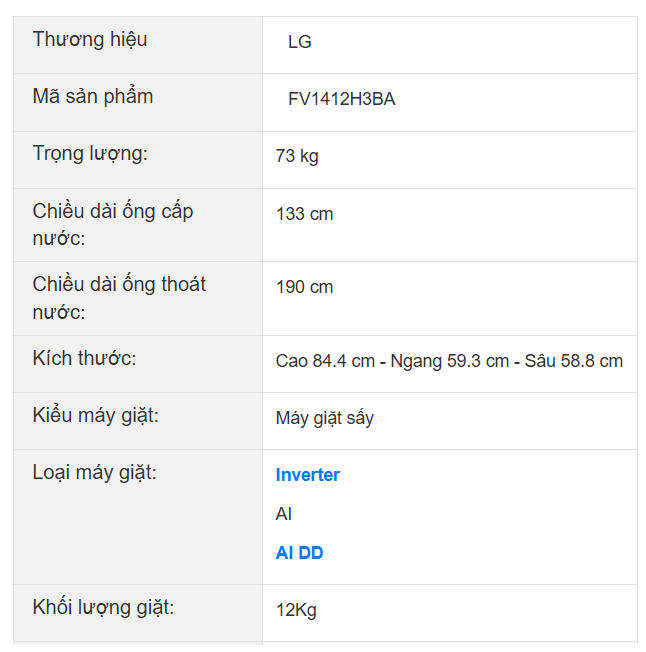Viewport: 646px width, 652px height.
Task: Click the 73 kg weight value
Action: tap(297, 156)
